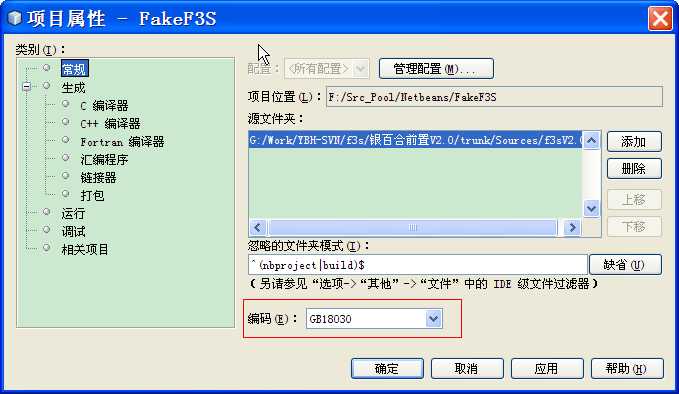Click source list scroll down arrow

click(591, 209)
